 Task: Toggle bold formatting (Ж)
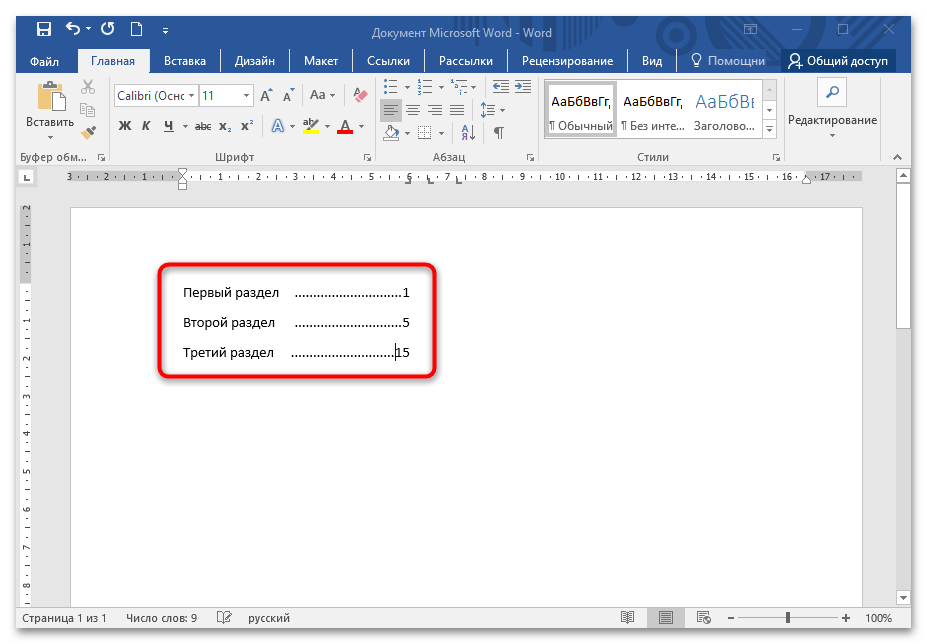(x=125, y=126)
